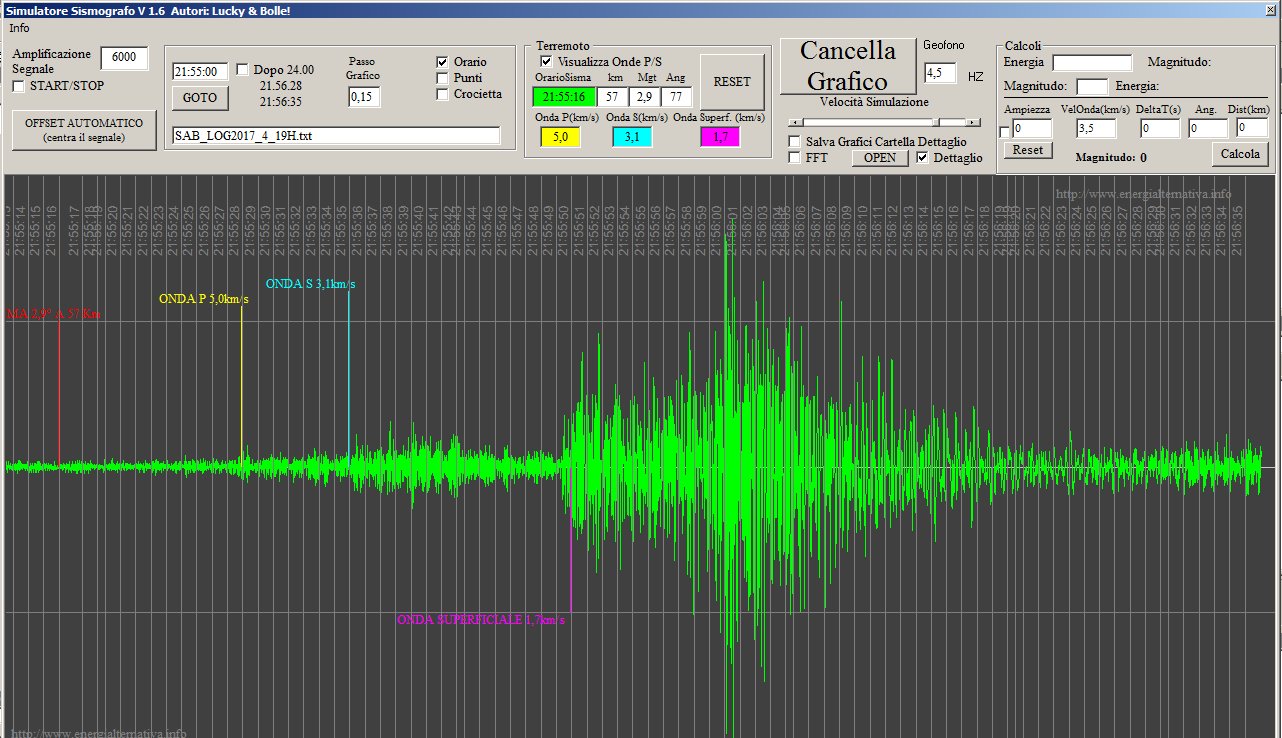Enable the Punti checkbox
The image size is (1282, 738).
pyautogui.click(x=443, y=78)
